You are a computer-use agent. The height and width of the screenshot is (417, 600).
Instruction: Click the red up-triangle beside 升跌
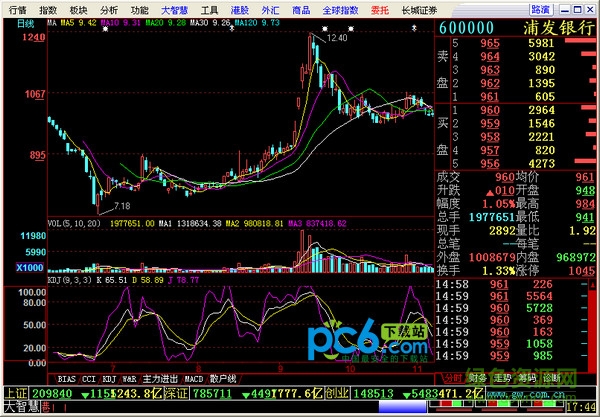[489, 192]
